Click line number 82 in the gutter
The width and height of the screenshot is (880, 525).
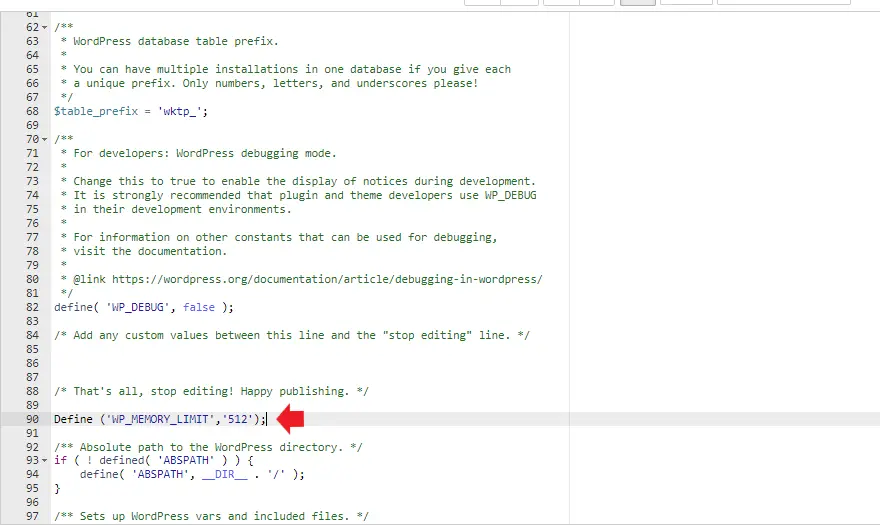click(32, 307)
